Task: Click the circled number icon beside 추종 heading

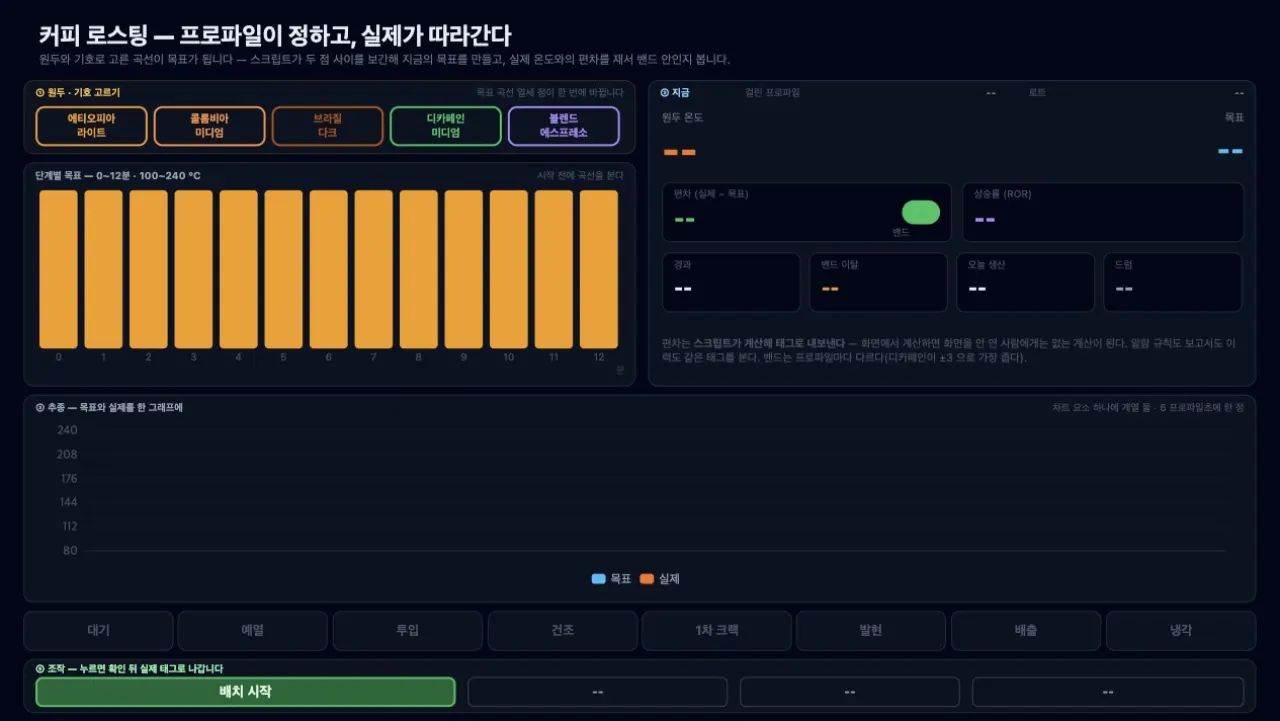Action: coord(39,407)
